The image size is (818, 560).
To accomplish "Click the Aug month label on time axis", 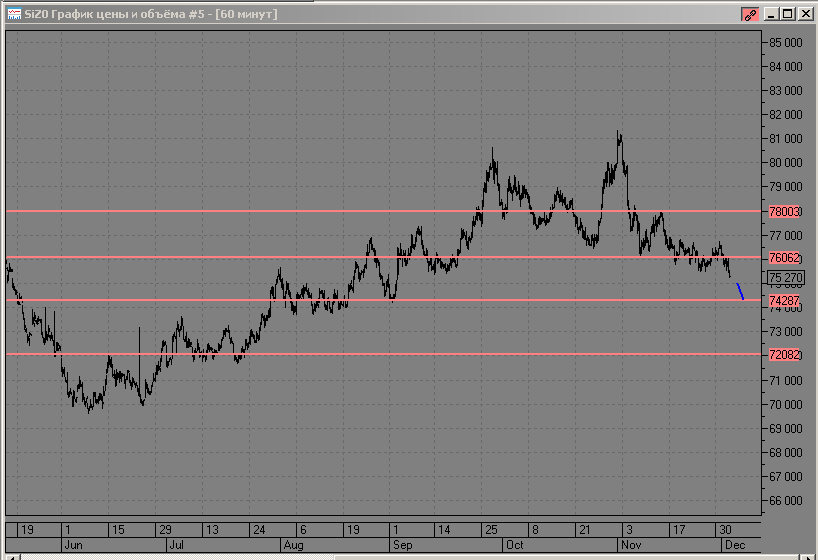I will (x=293, y=545).
